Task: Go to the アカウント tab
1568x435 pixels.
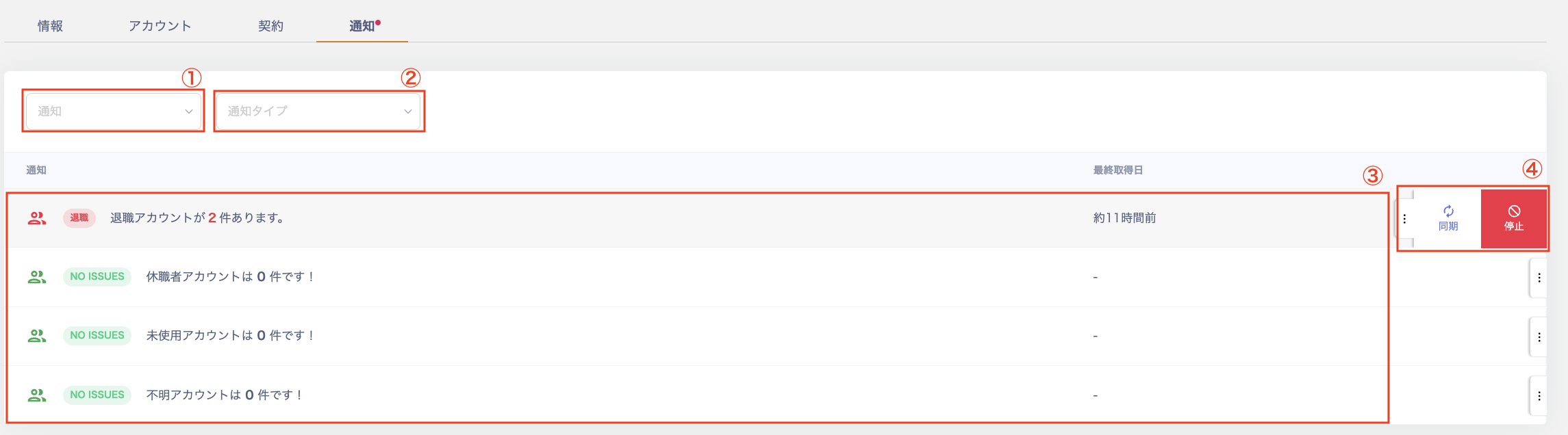Action: (160, 26)
